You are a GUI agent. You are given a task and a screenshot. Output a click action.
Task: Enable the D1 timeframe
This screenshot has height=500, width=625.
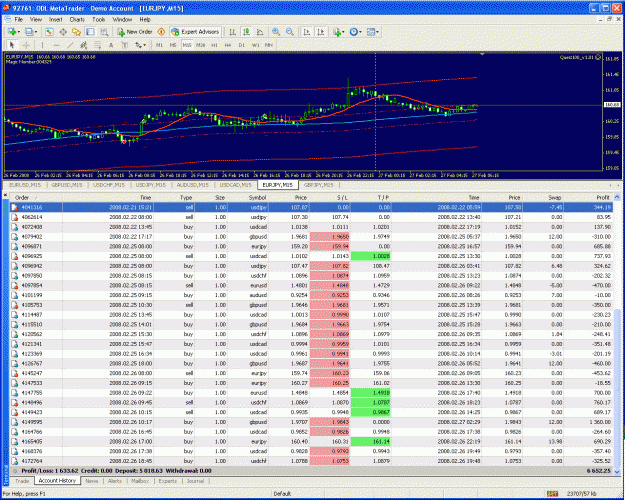point(242,45)
